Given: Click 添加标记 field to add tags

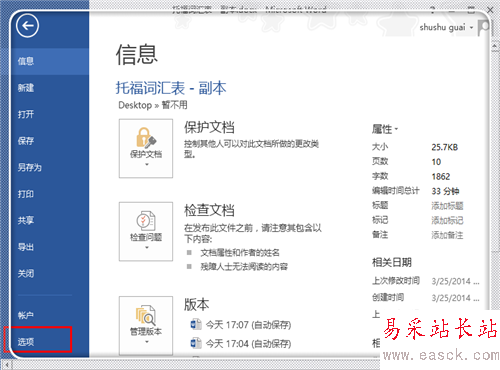Looking at the screenshot, I should point(447,221).
